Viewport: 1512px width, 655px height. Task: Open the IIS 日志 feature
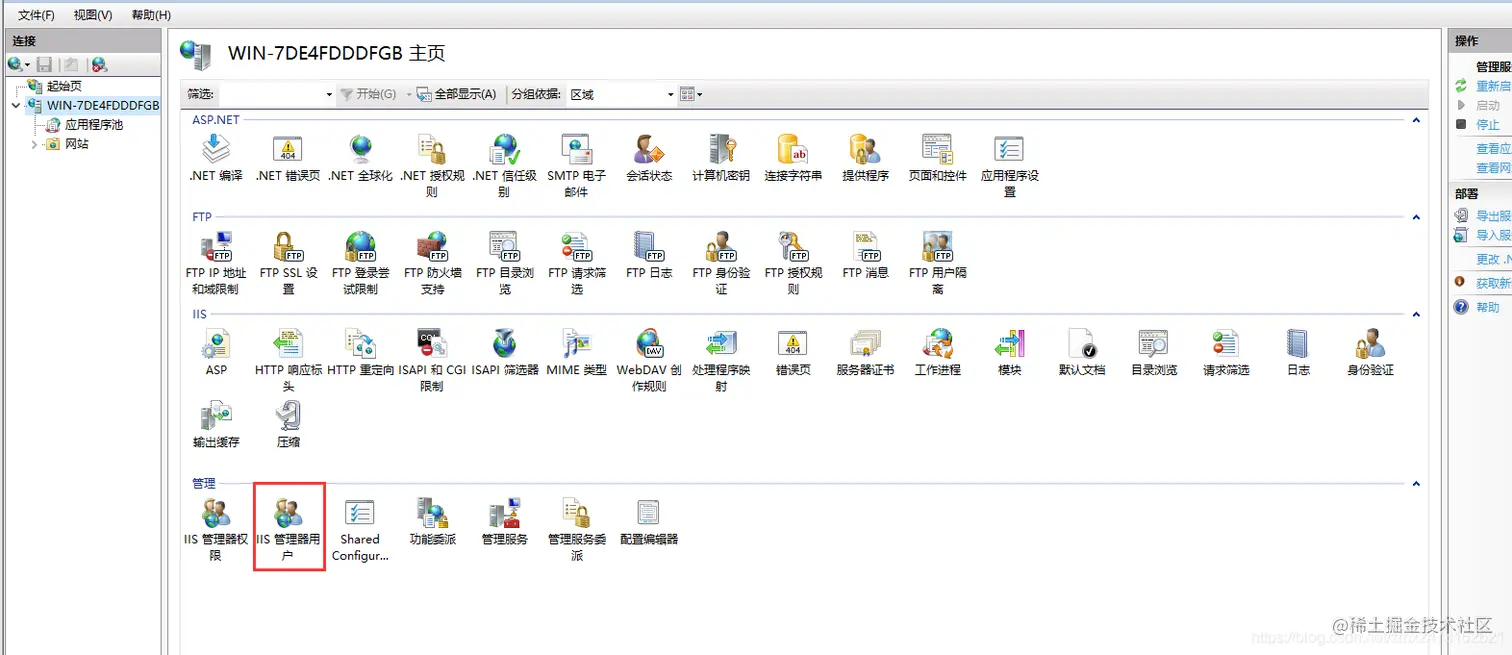(x=1298, y=352)
